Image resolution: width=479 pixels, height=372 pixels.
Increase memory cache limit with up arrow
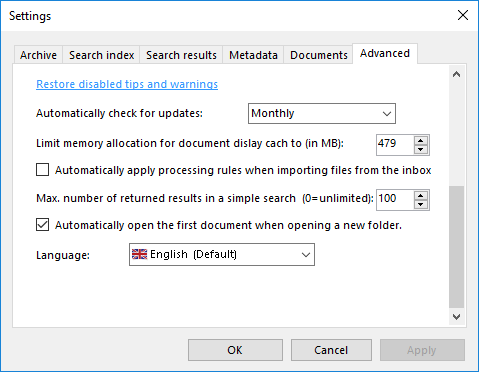tap(421, 141)
